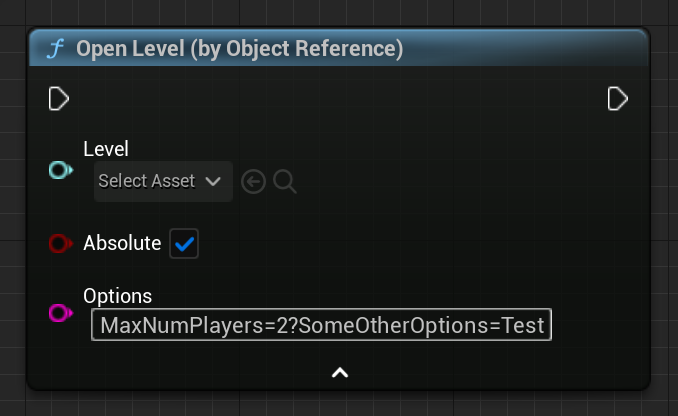Click the Level pin label
The width and height of the screenshot is (678, 416).
click(106, 149)
